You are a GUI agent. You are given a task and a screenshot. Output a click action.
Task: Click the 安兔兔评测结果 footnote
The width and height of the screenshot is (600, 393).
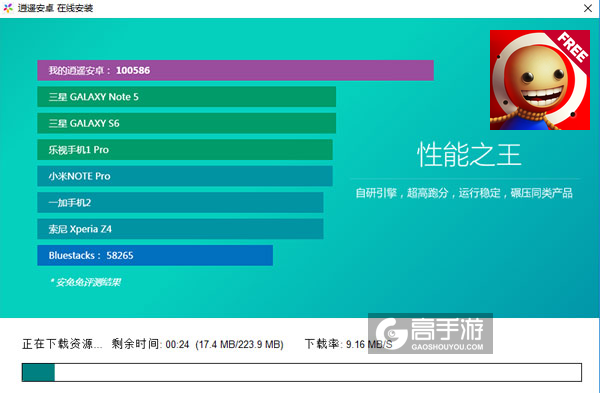click(x=85, y=282)
